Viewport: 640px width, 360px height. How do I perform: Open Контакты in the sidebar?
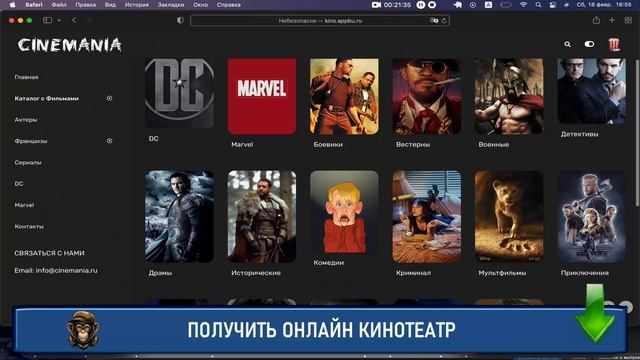coord(29,226)
